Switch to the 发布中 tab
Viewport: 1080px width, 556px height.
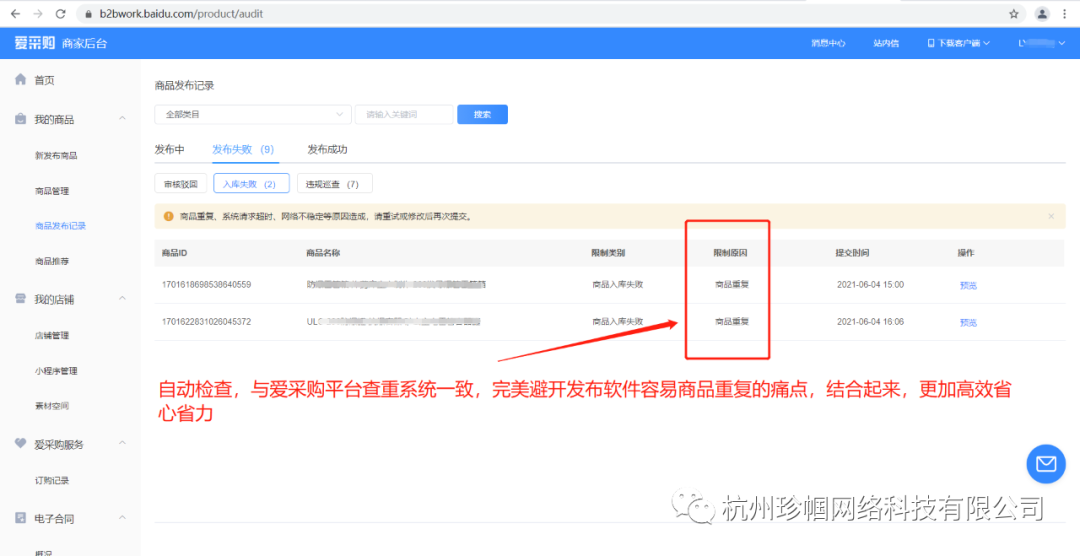169,150
